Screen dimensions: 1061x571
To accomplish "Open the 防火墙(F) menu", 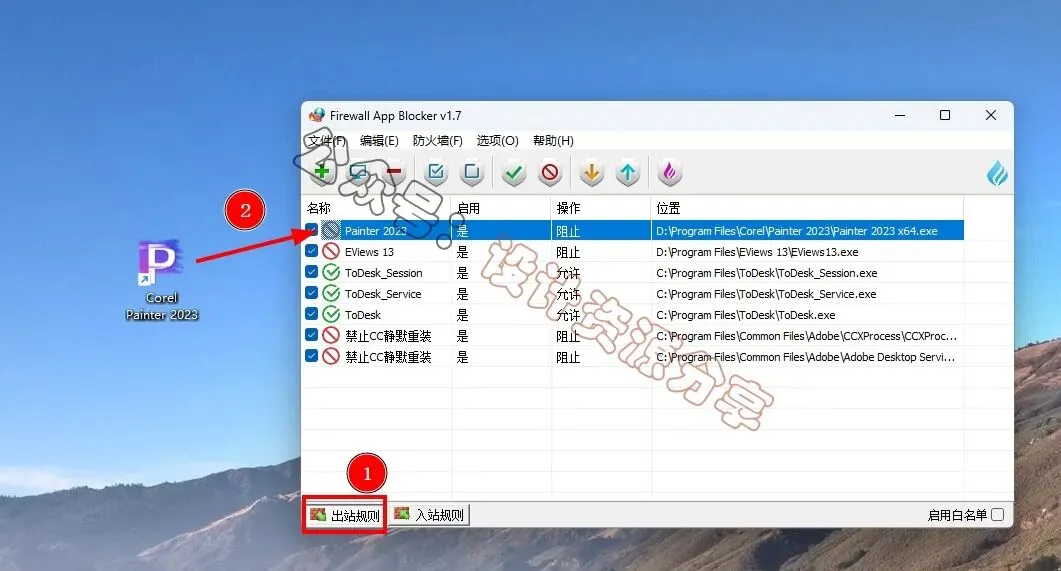I will point(438,141).
